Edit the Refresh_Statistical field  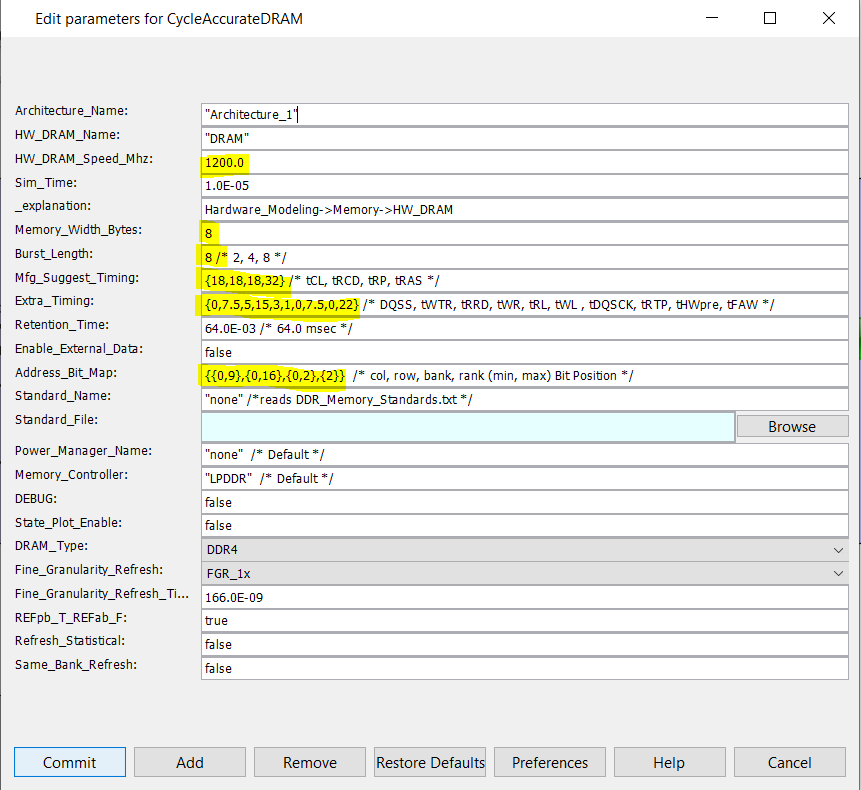pyautogui.click(x=525, y=645)
